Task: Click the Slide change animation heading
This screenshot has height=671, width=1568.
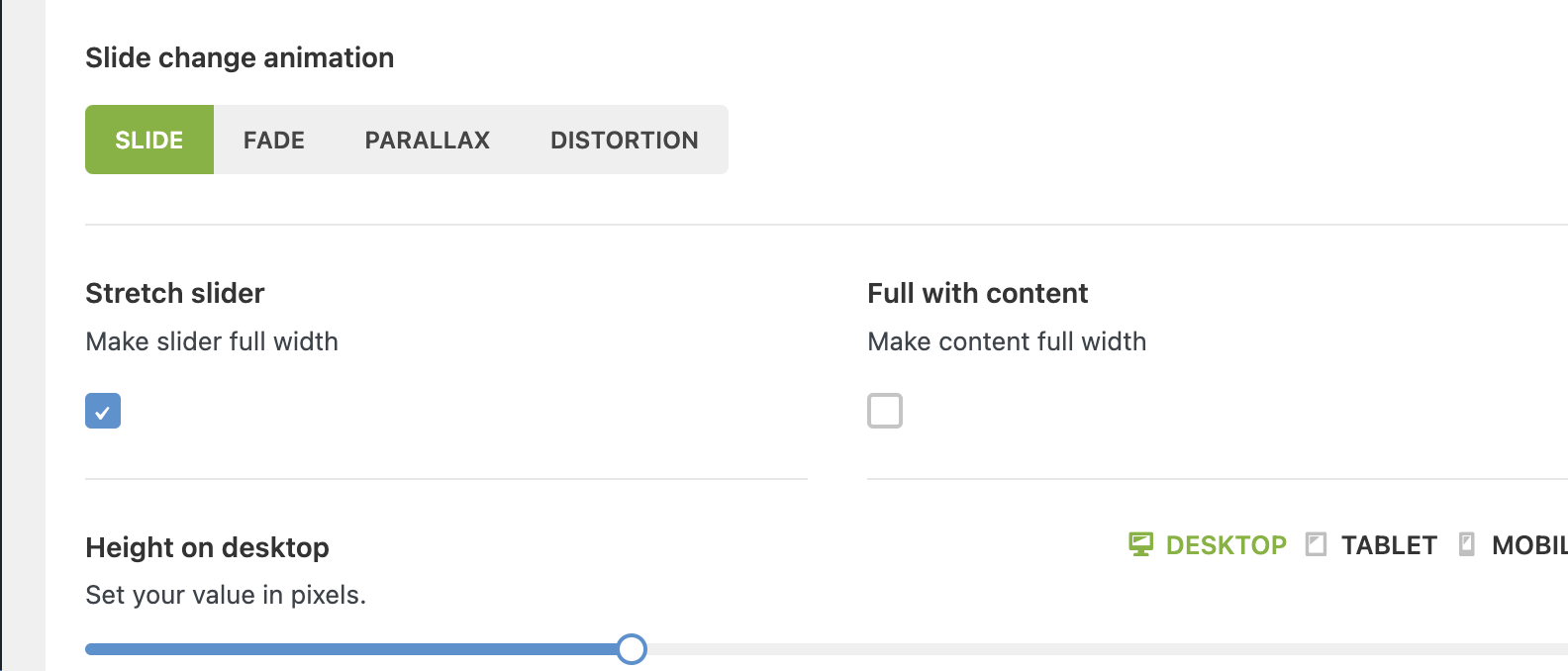Action: click(240, 57)
